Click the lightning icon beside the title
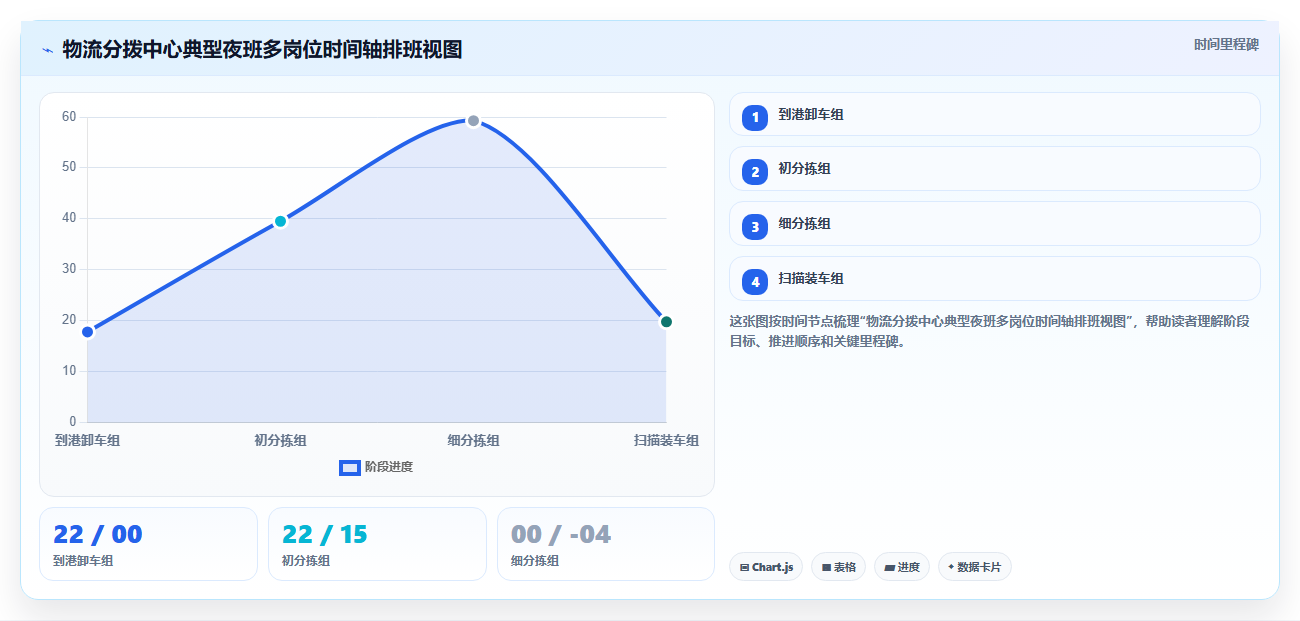Image resolution: width=1300 pixels, height=621 pixels. point(47,49)
